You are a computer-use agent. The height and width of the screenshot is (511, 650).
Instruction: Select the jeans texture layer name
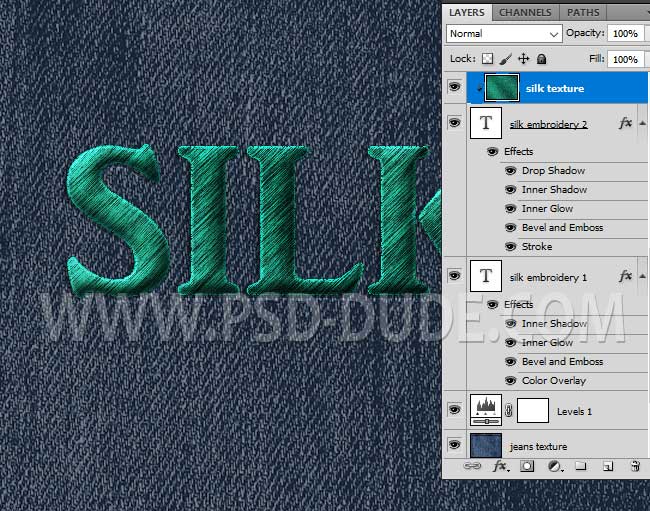[538, 446]
